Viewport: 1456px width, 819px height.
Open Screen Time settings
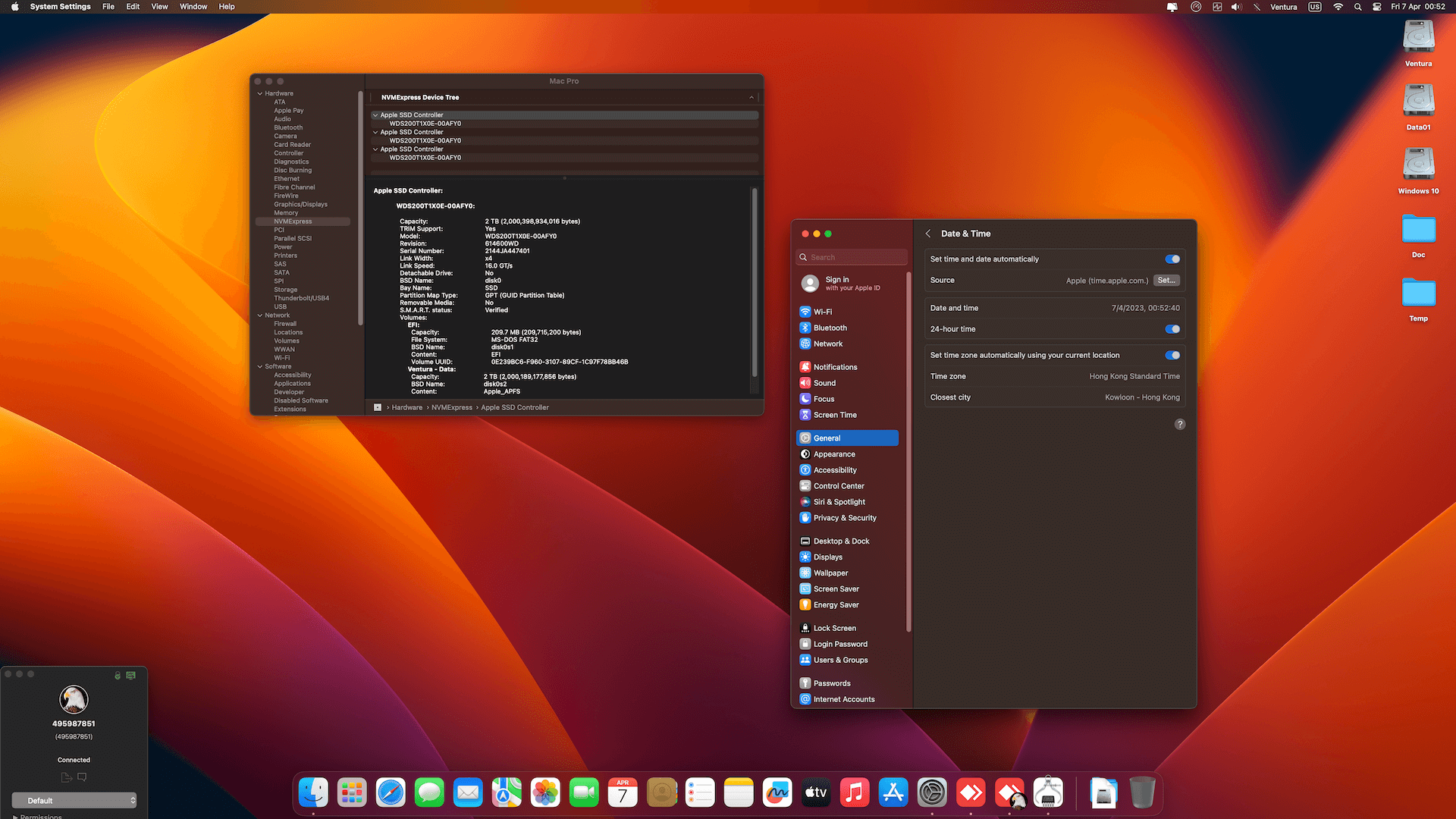click(836, 415)
